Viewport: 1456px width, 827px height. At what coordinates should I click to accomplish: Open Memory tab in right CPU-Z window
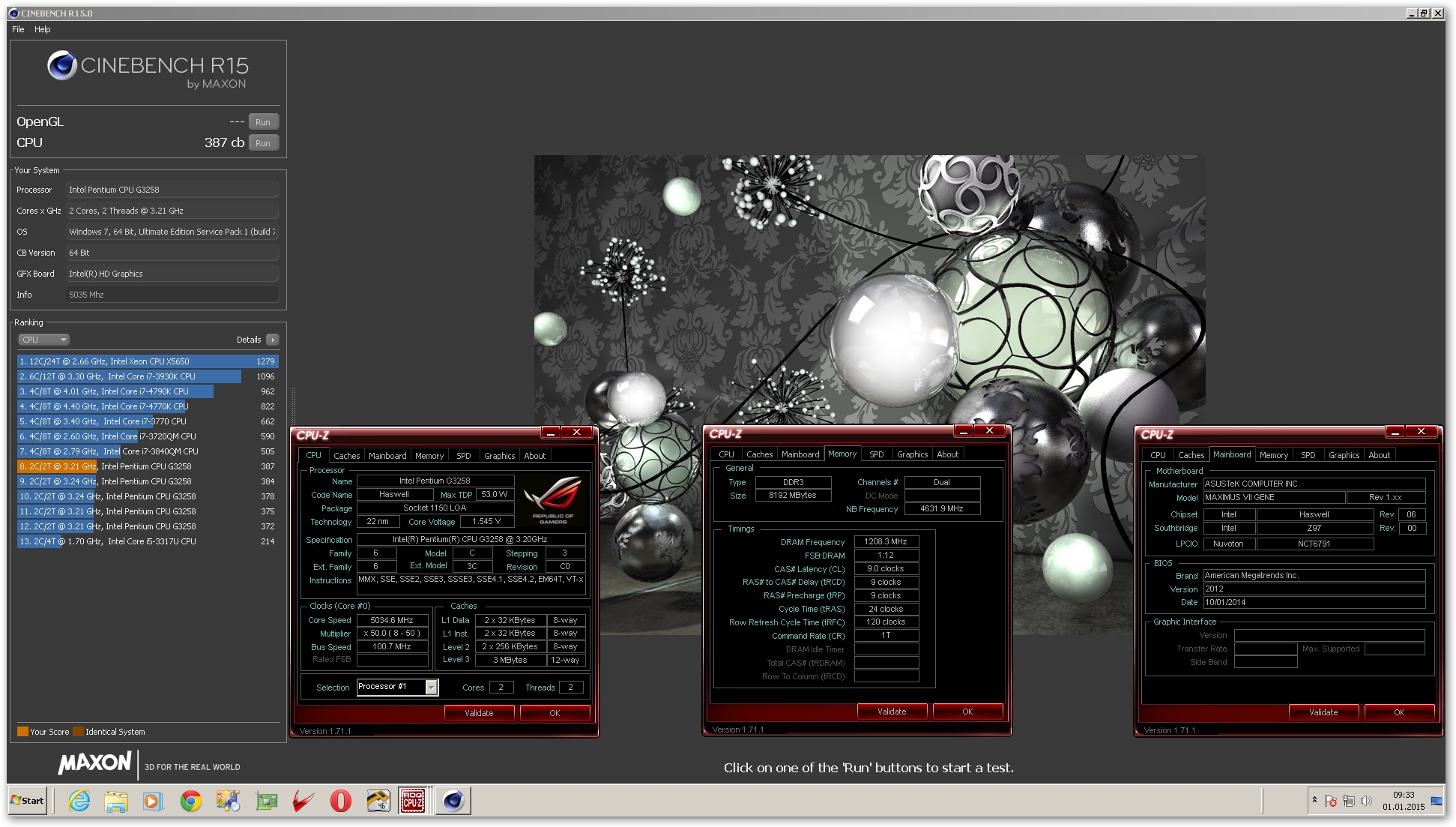(x=1274, y=455)
